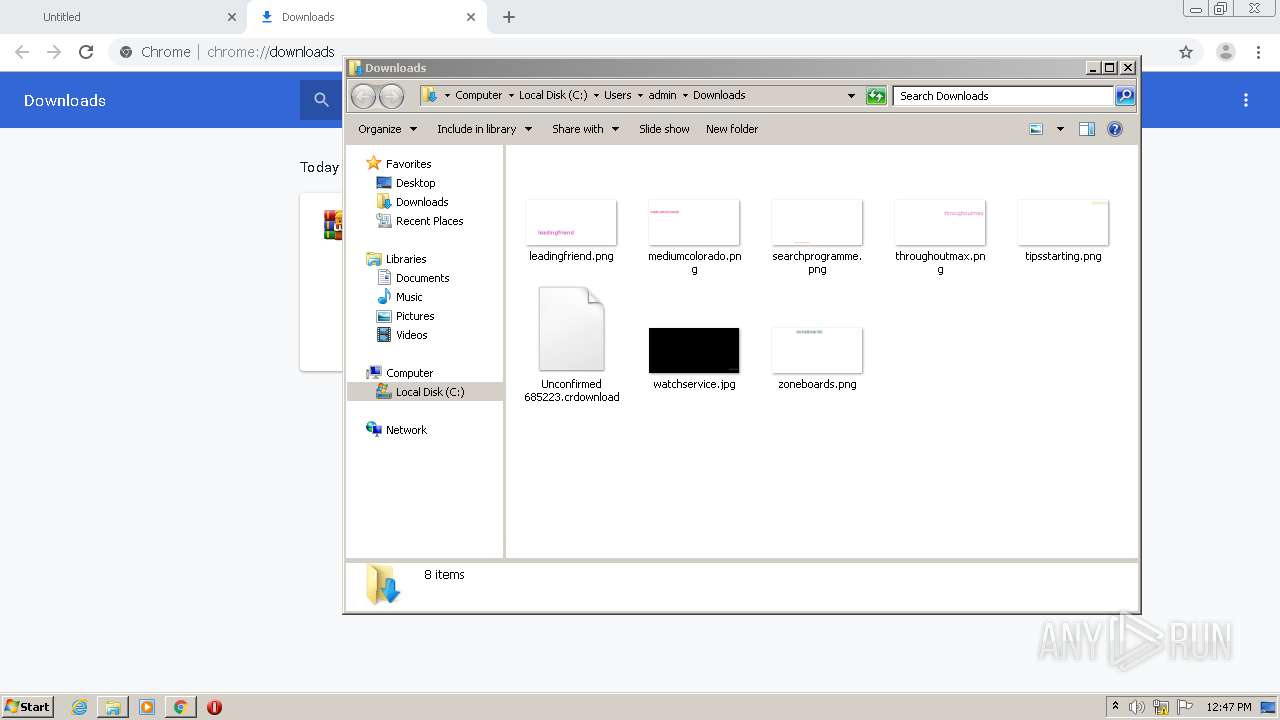This screenshot has width=1280, height=720.
Task: Click the Chrome downloads search icon
Action: [321, 100]
